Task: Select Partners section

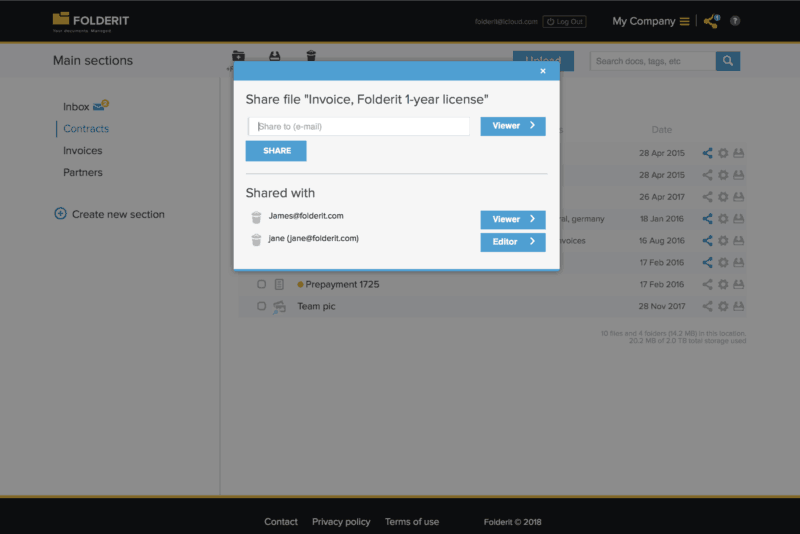Action: pos(83,172)
